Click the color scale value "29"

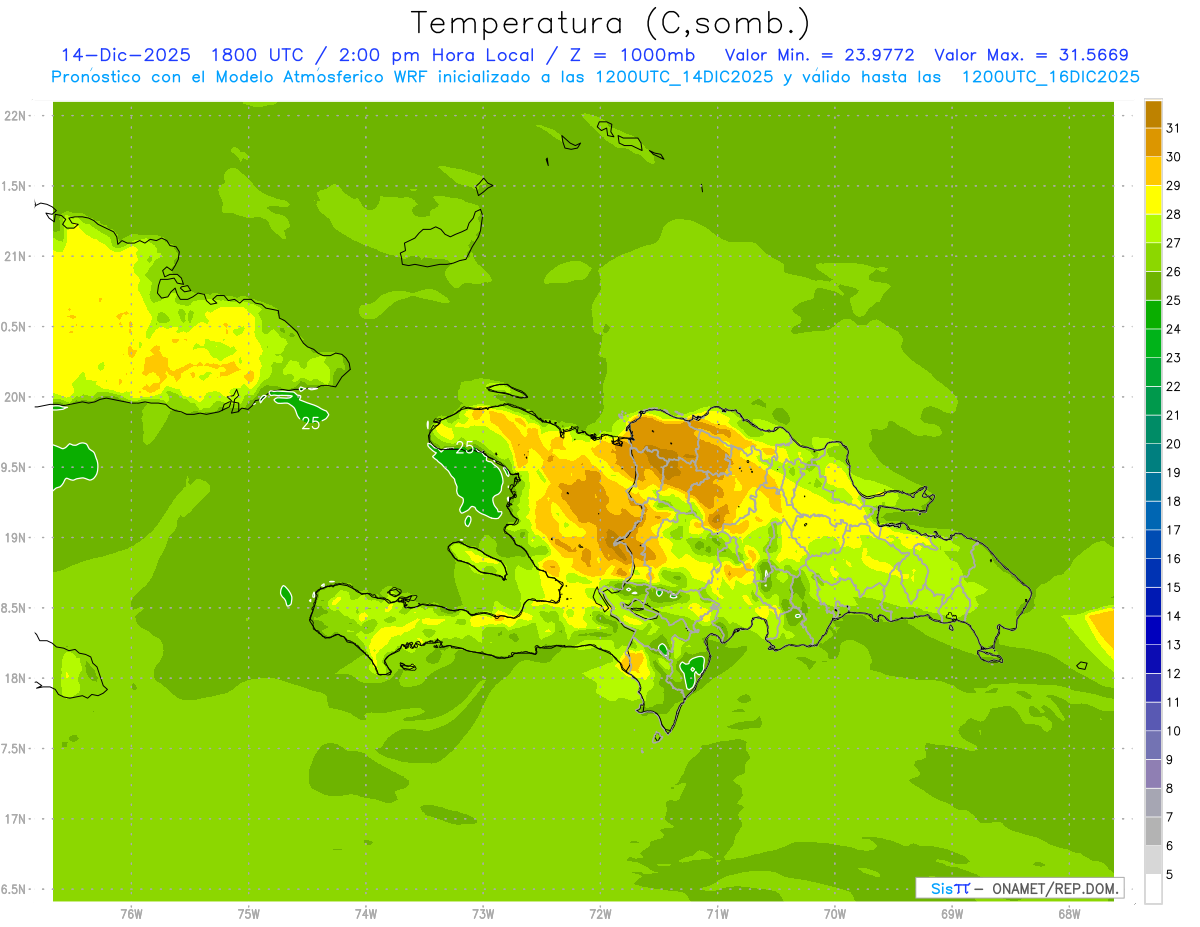pyautogui.click(x=1174, y=186)
